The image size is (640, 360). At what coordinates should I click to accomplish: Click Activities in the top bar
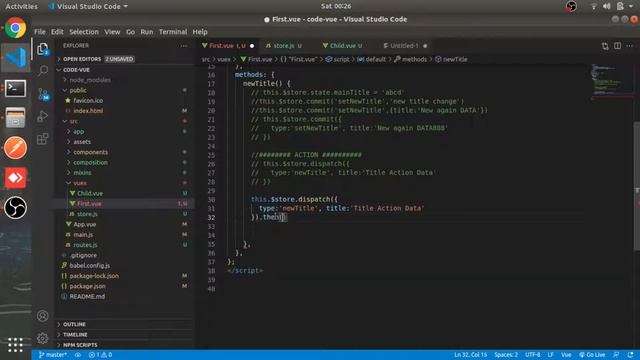(x=21, y=6)
